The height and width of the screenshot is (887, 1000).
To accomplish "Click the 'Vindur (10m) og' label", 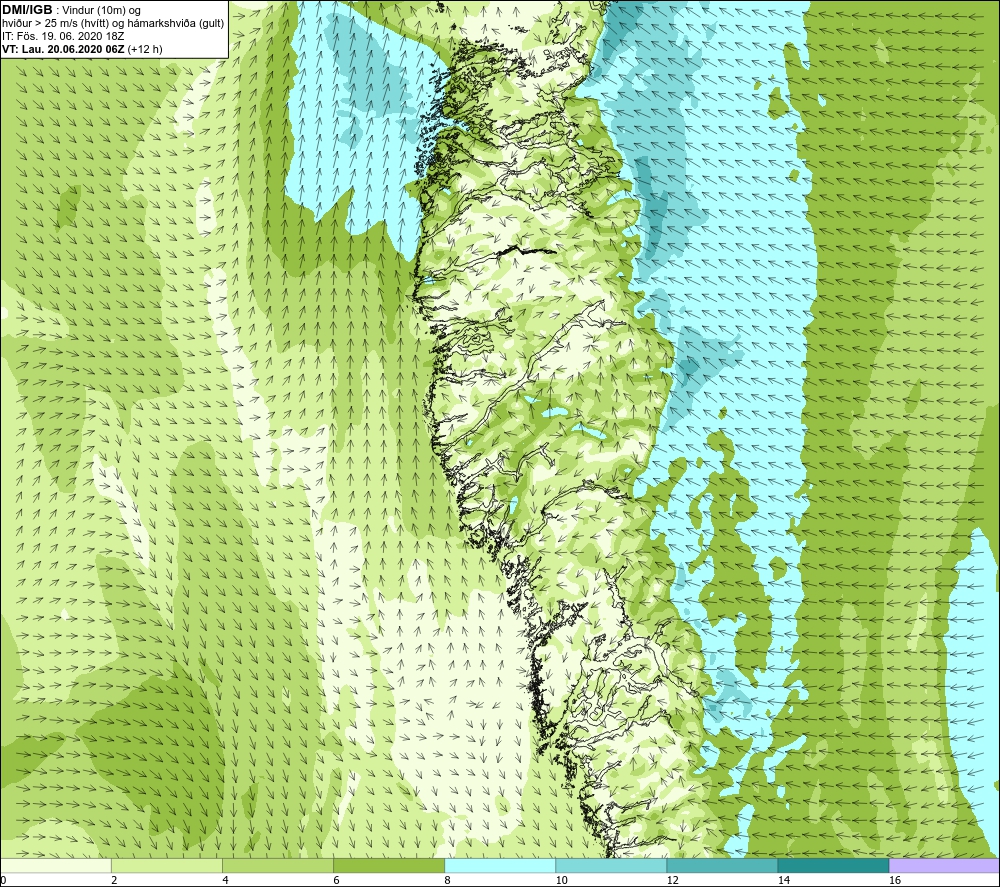I will [x=101, y=10].
